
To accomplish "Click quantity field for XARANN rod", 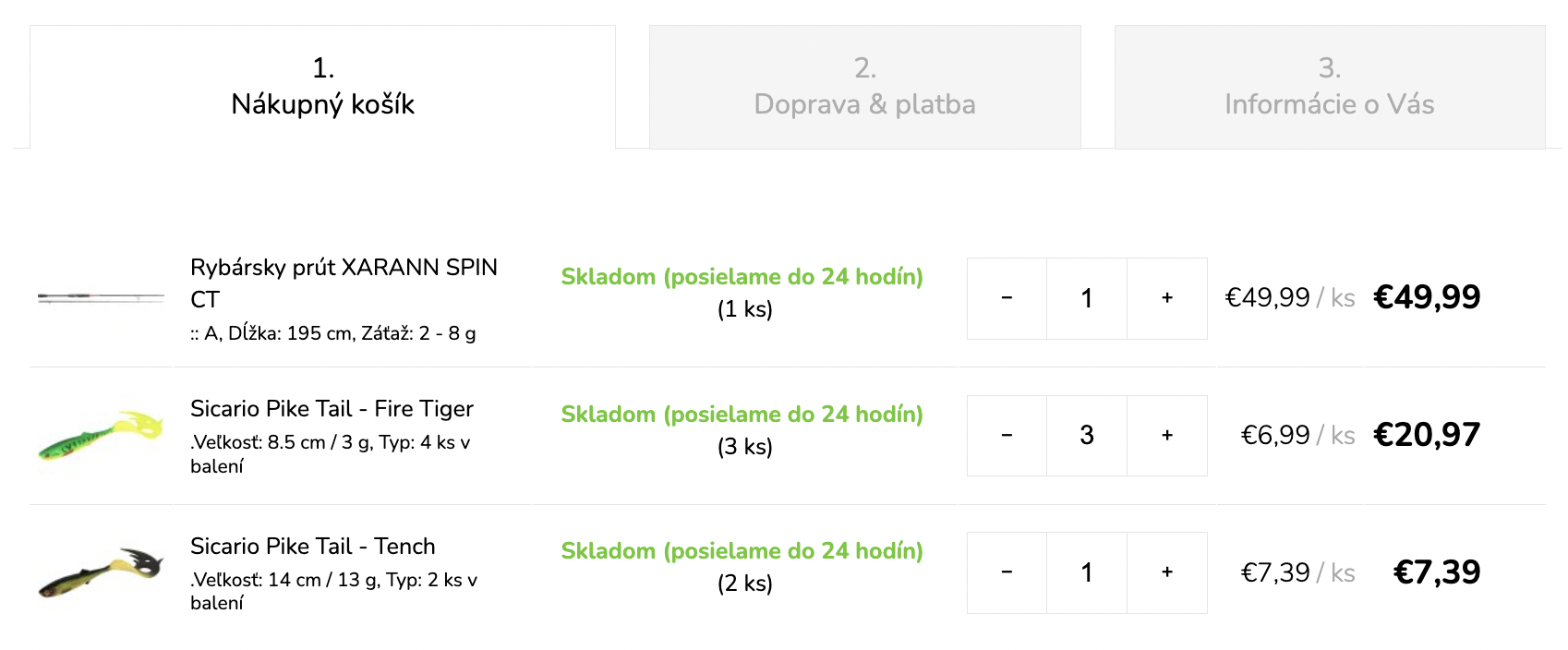I will 1087,298.
